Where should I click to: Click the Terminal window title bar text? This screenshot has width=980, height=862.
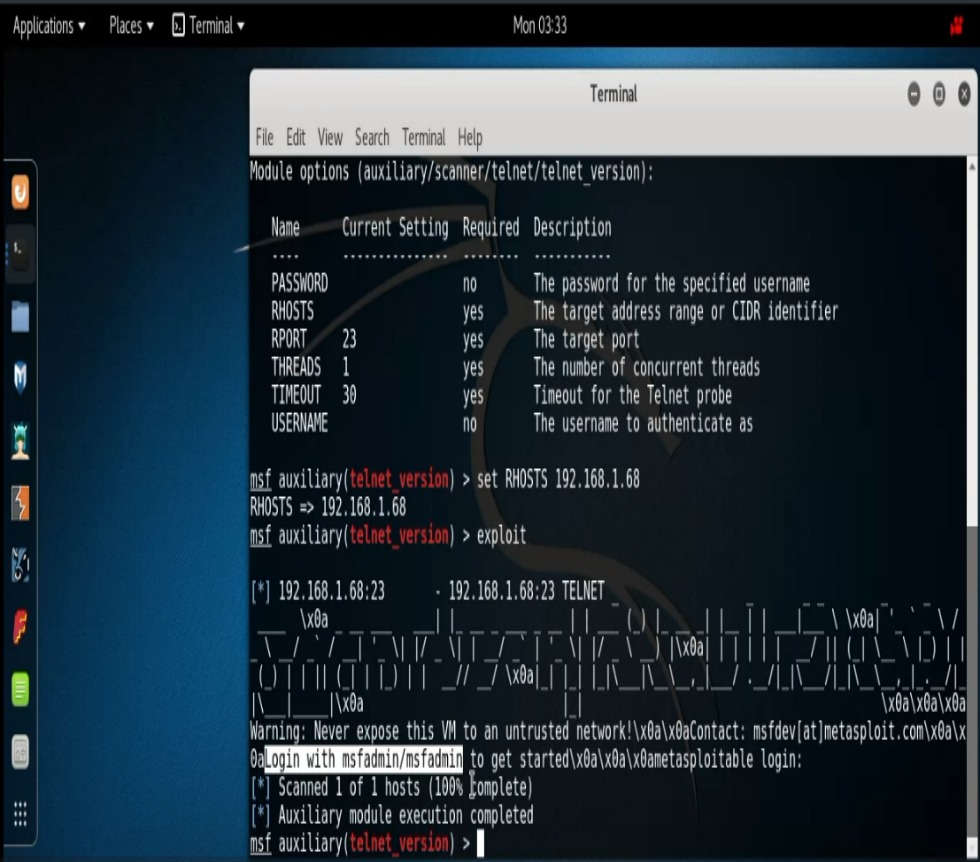(614, 94)
